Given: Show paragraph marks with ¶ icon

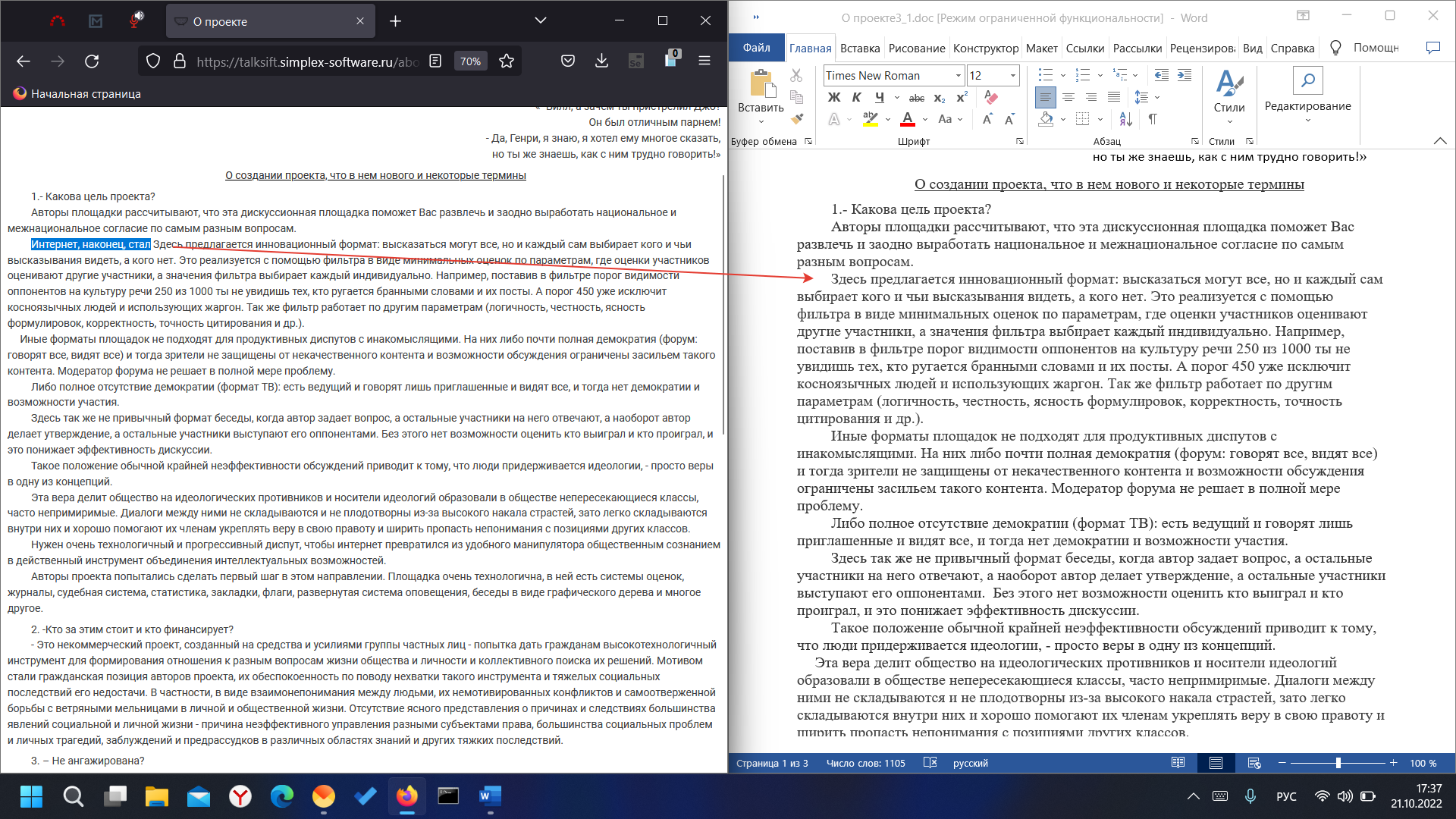Looking at the screenshot, I should point(1153,119).
